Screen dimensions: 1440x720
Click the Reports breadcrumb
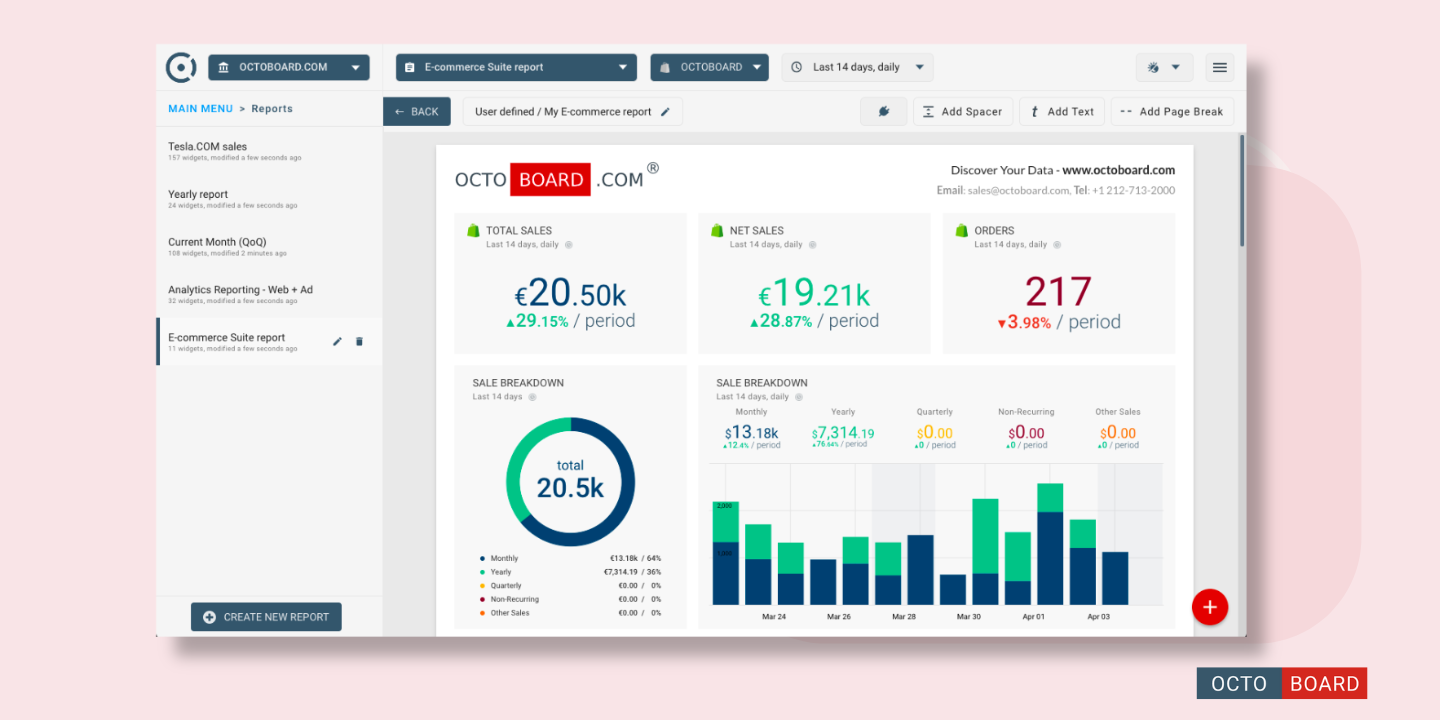[272, 109]
